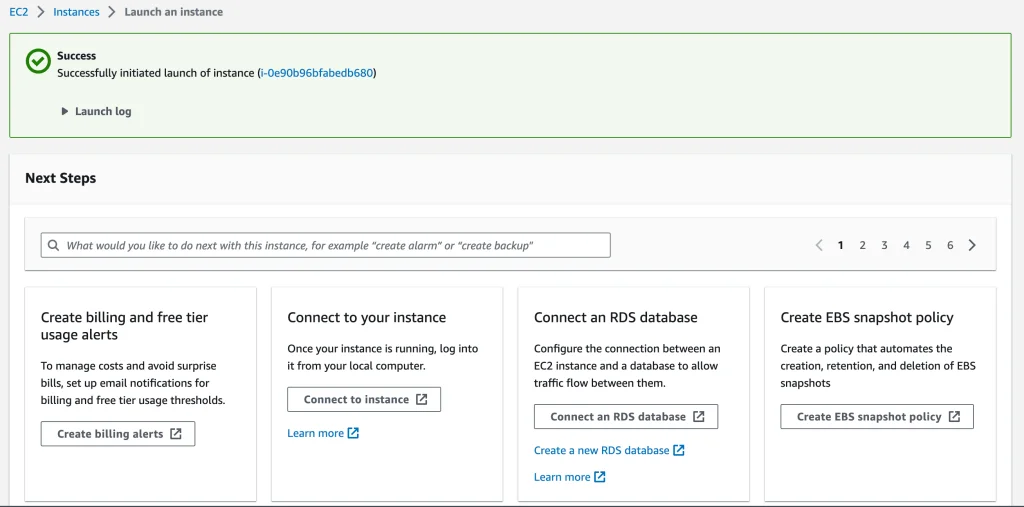Screen dimensions: 1024x507
Task: Go to Instances breadcrumb link
Action: pyautogui.click(x=76, y=12)
